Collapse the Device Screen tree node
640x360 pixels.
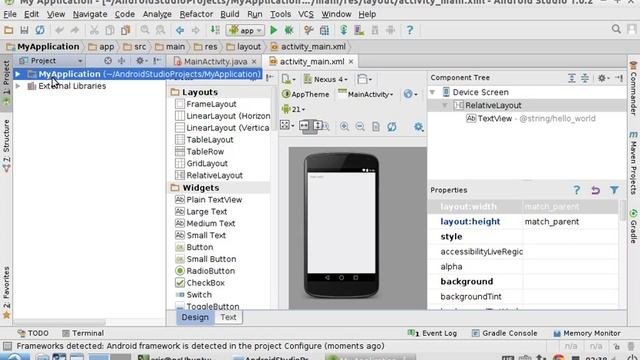433,92
